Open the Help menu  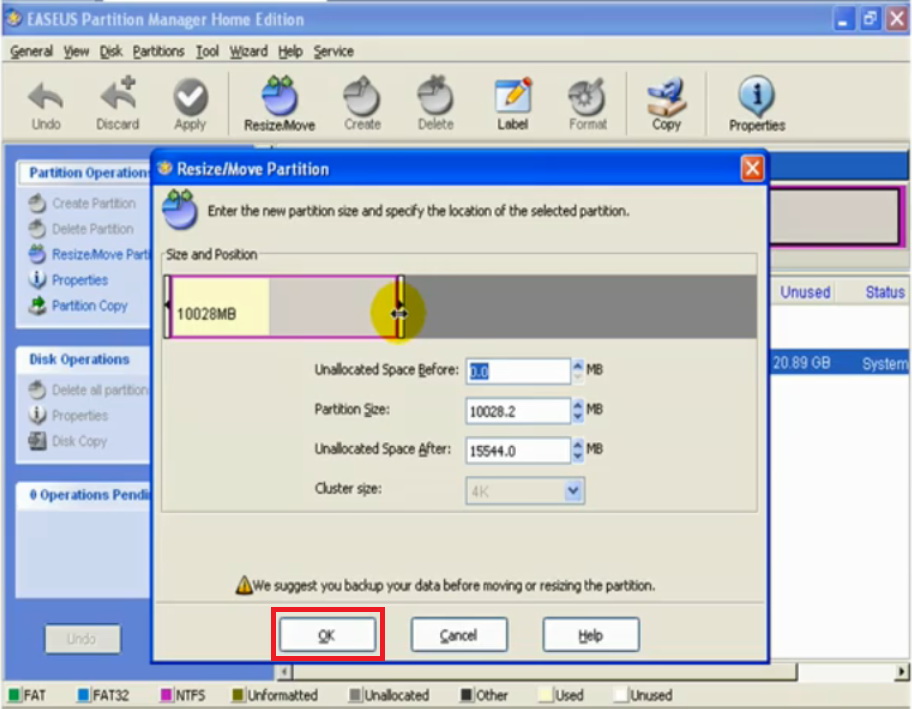coord(290,51)
